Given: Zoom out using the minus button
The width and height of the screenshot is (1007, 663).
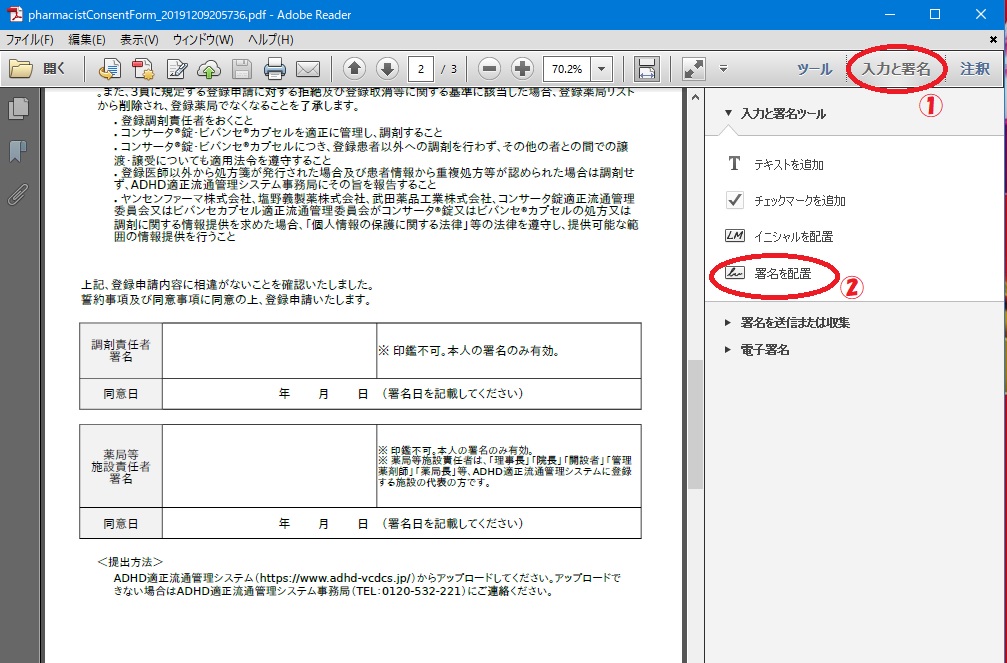Looking at the screenshot, I should [x=489, y=69].
